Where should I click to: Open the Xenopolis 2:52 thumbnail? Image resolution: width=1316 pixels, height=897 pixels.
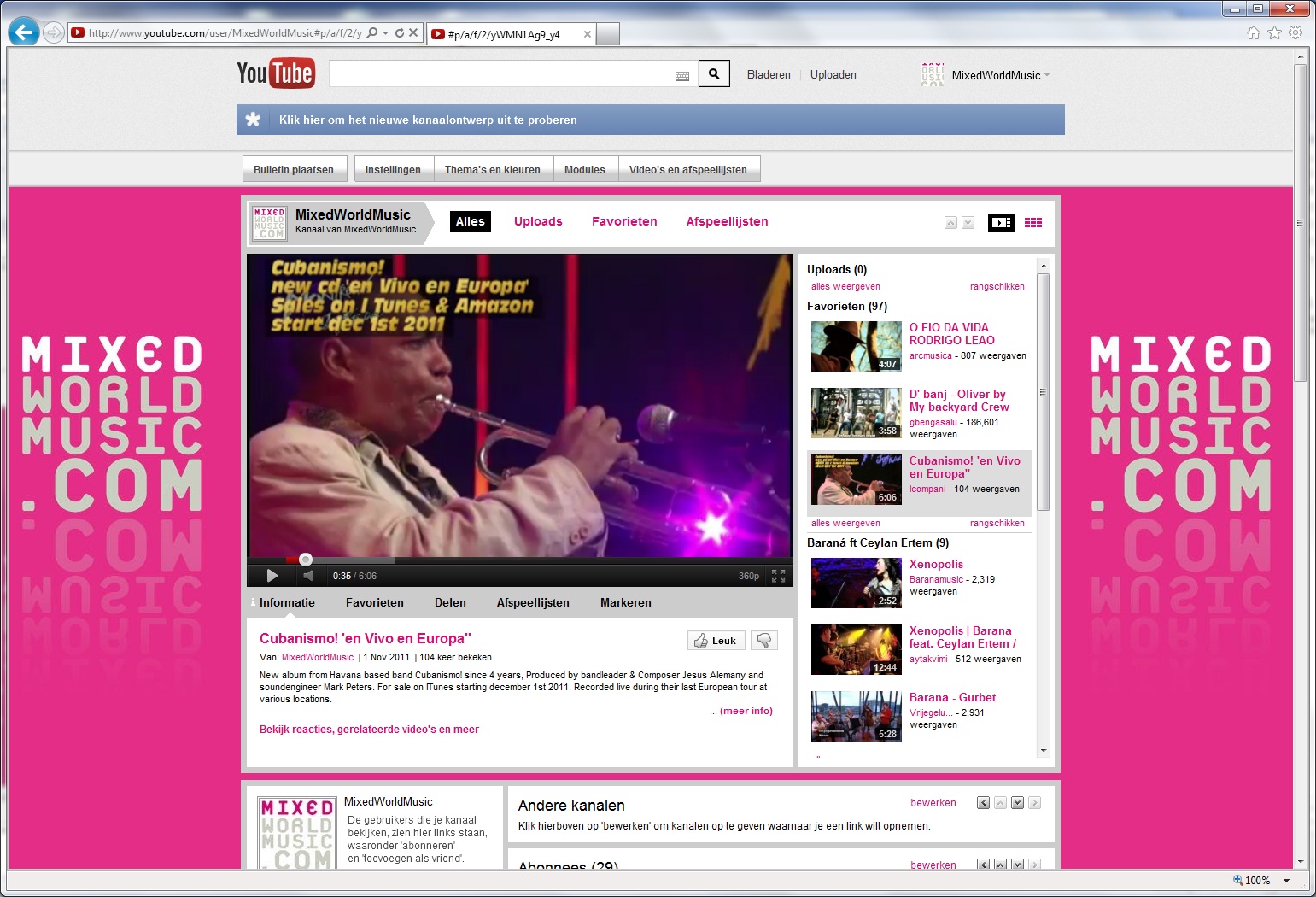[x=856, y=583]
